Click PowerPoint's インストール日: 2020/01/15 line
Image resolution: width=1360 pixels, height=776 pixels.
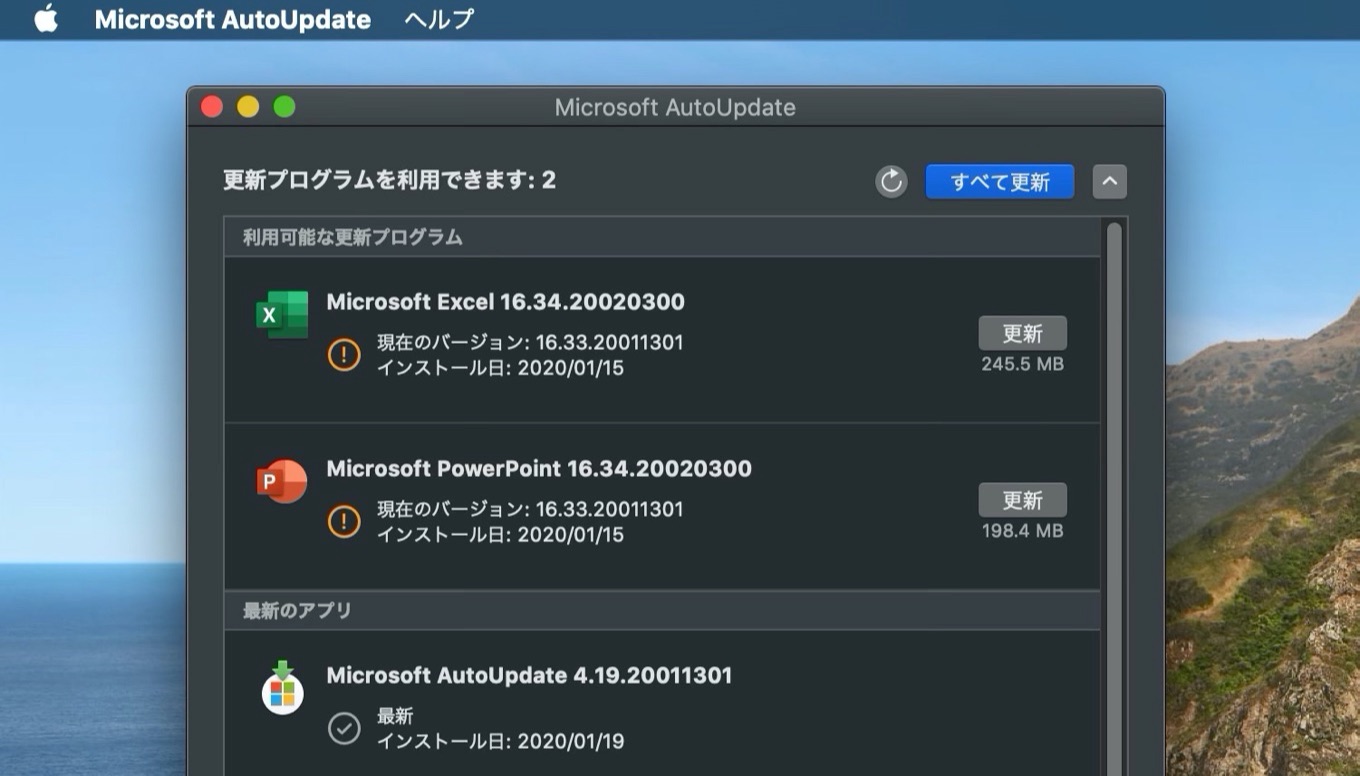click(x=500, y=535)
